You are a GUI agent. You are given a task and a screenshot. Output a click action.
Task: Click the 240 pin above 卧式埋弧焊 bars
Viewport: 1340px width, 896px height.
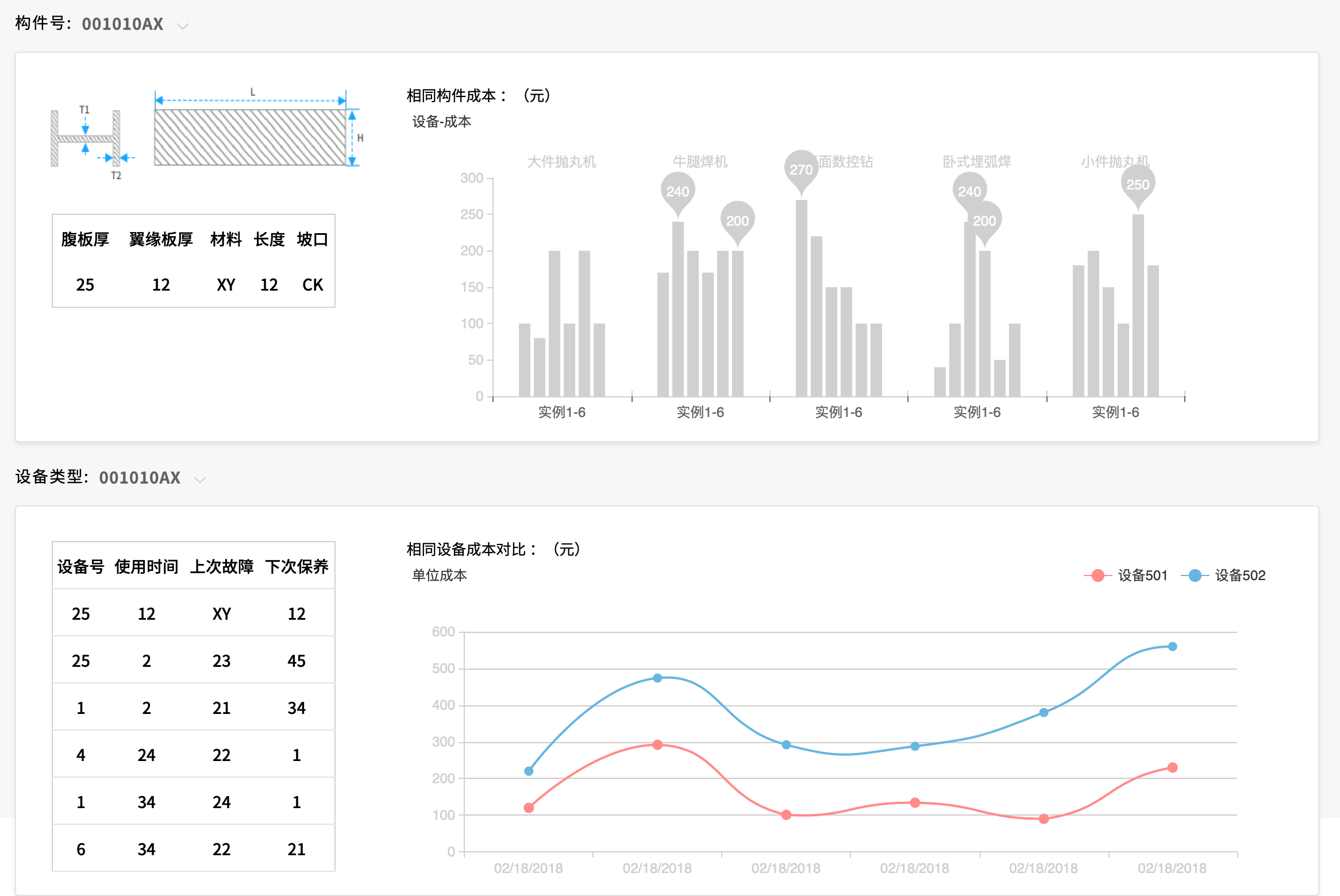969,191
